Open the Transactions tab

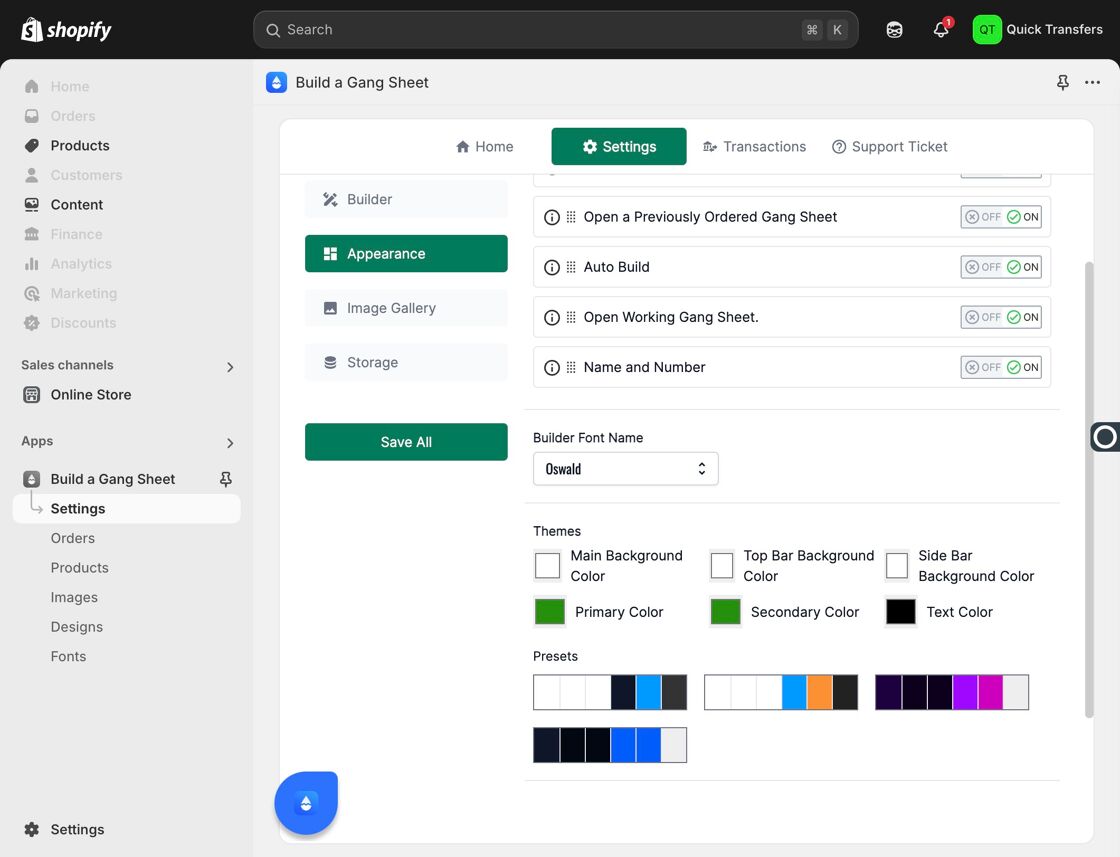coord(754,146)
